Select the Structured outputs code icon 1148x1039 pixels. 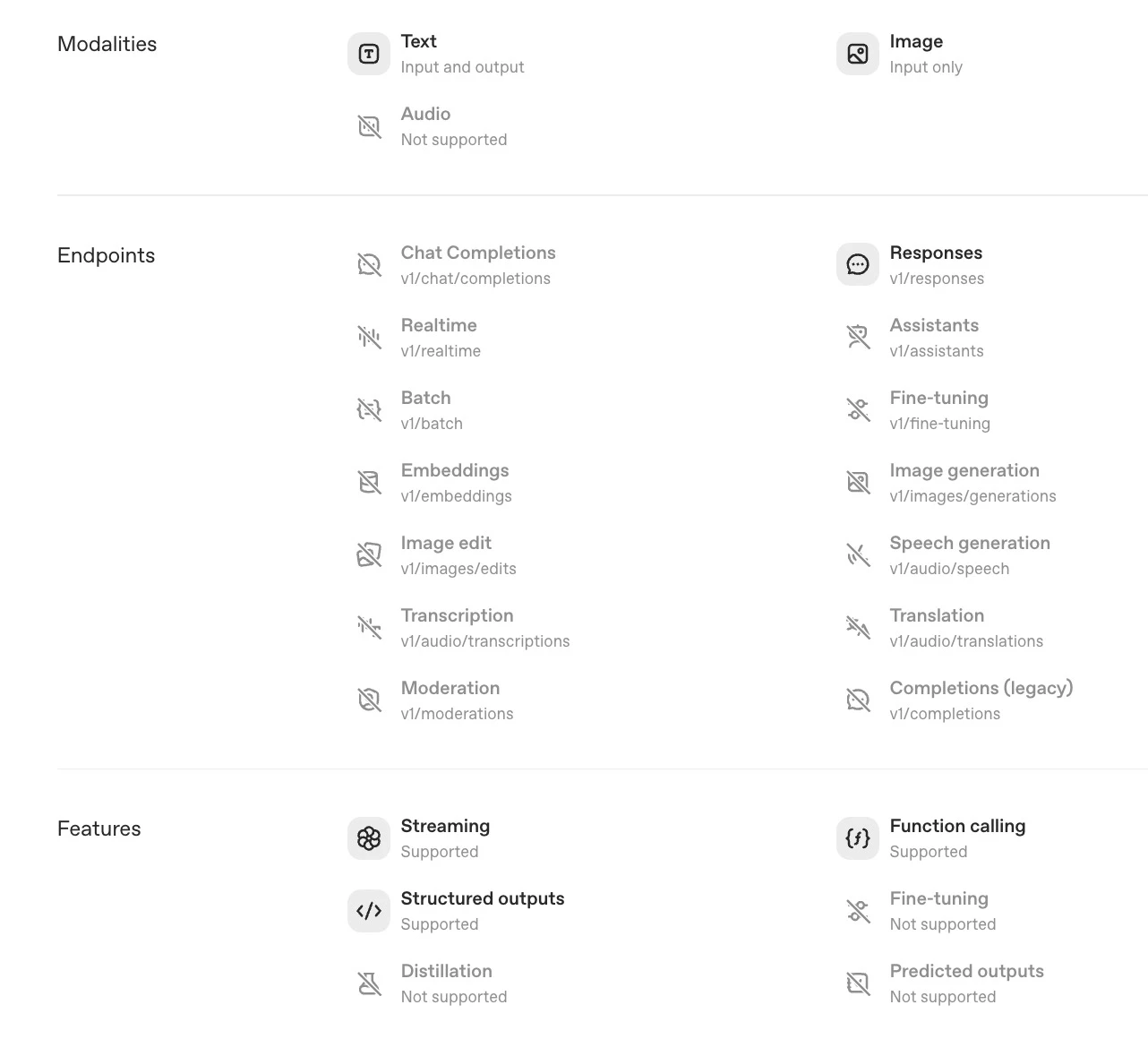pyautogui.click(x=369, y=911)
